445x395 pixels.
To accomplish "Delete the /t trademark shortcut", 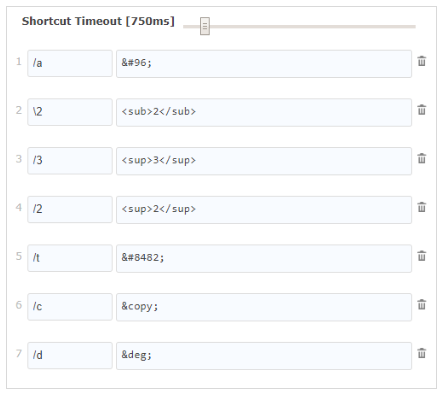I will 422,256.
